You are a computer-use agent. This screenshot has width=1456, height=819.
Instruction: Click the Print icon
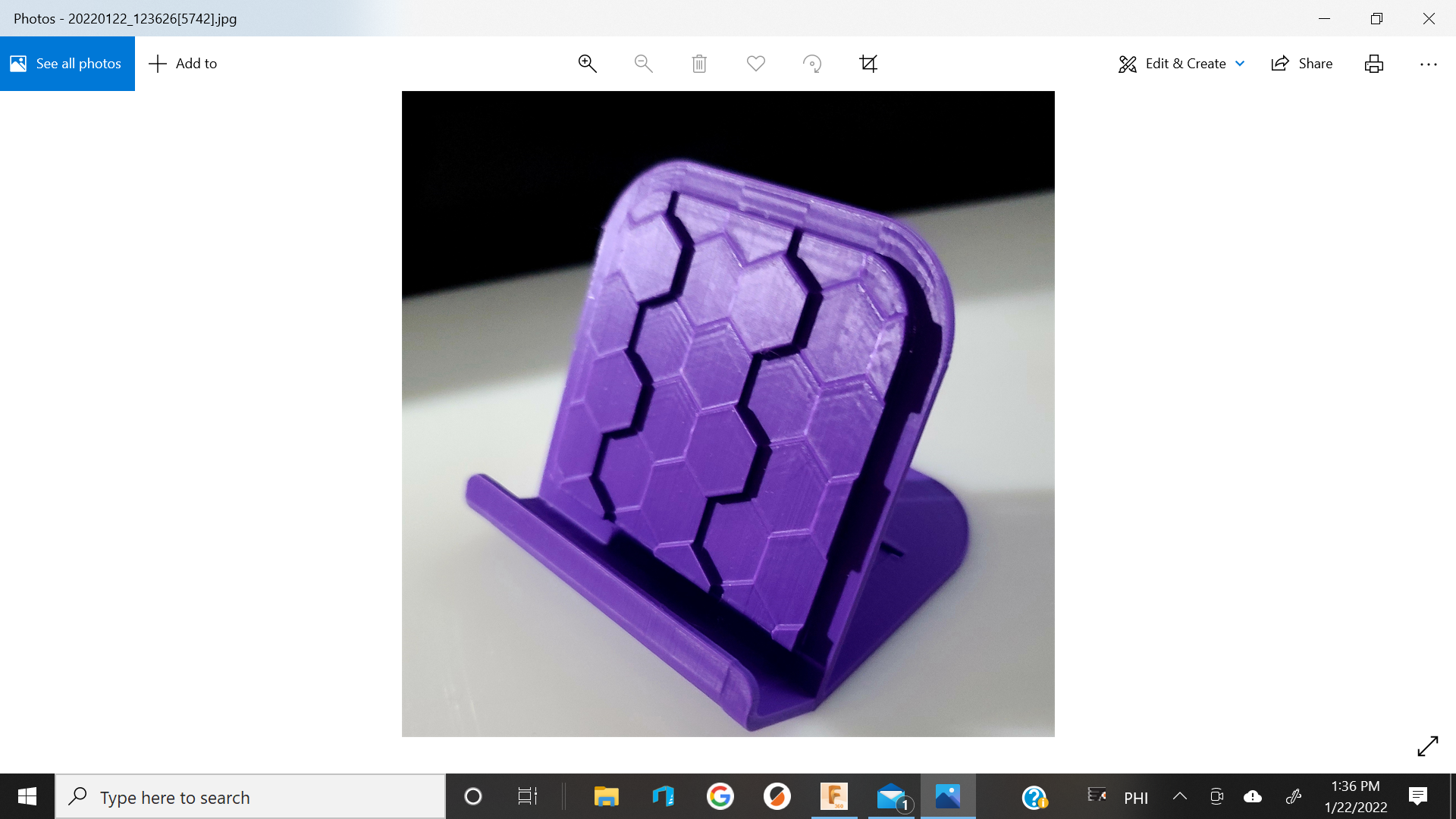coord(1373,64)
